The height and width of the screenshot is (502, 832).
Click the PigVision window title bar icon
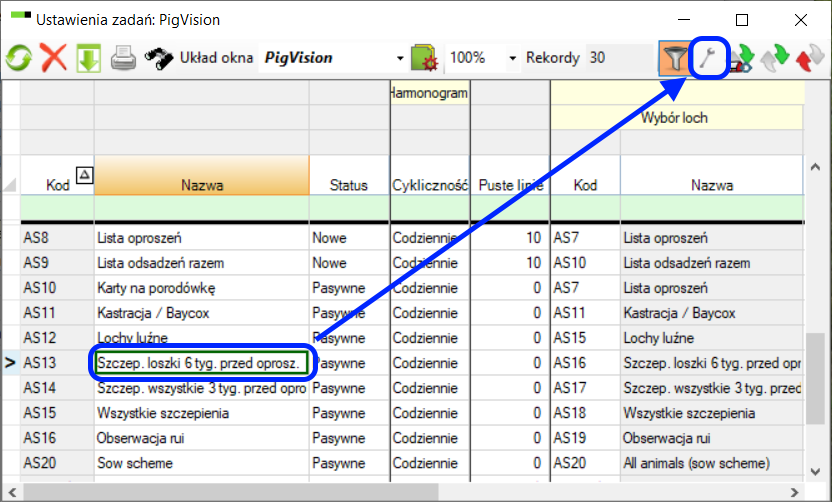(21, 15)
